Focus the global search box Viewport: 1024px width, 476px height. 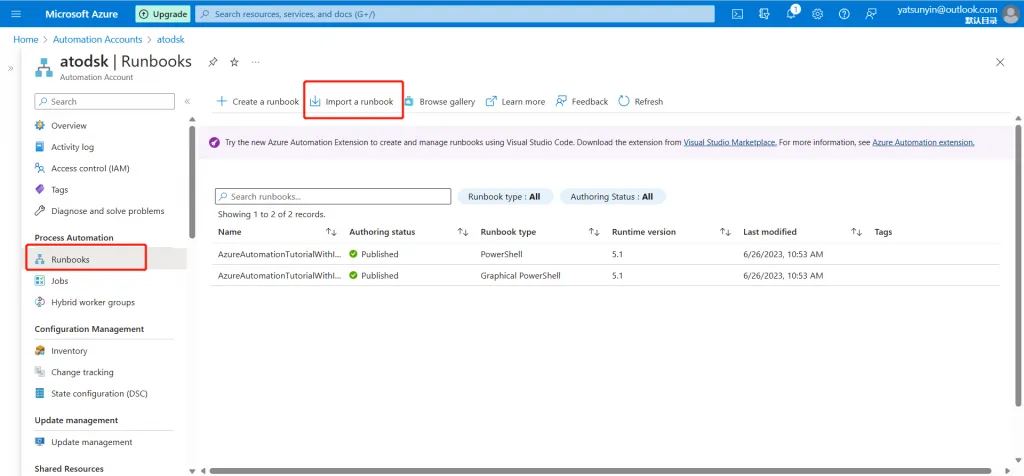[455, 14]
